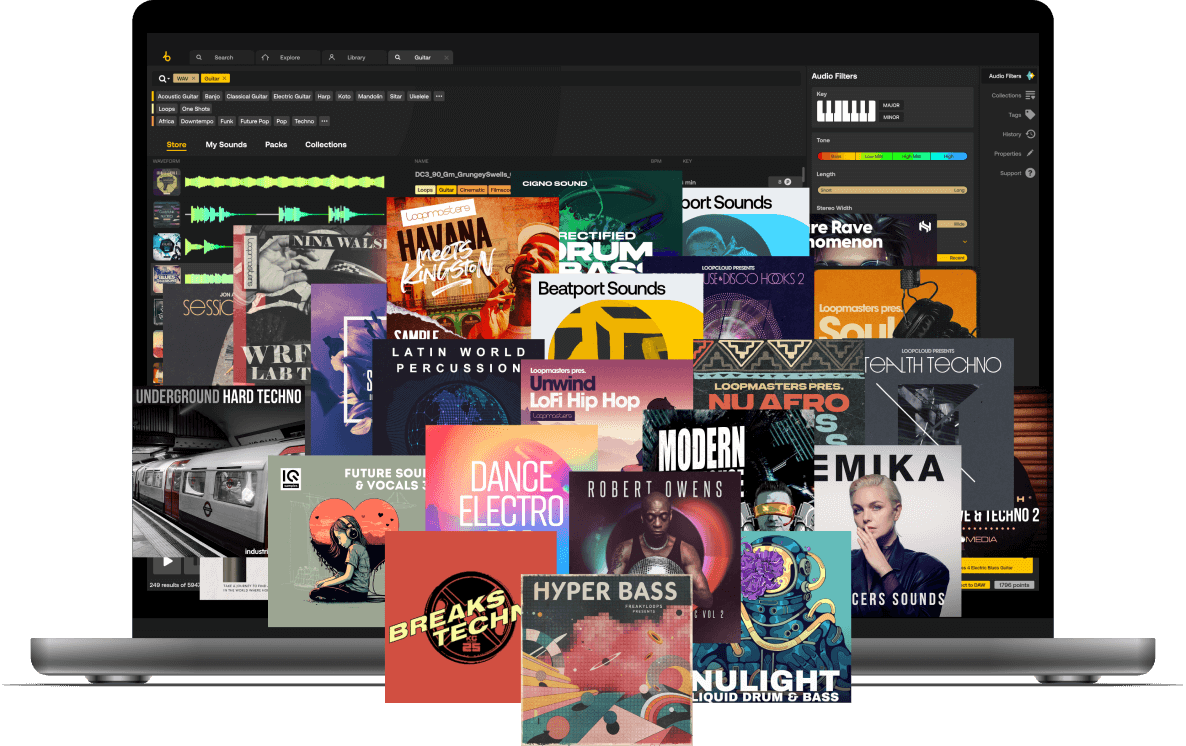The height and width of the screenshot is (746, 1186).
Task: Open the History clock icon
Action: pyautogui.click(x=1030, y=134)
